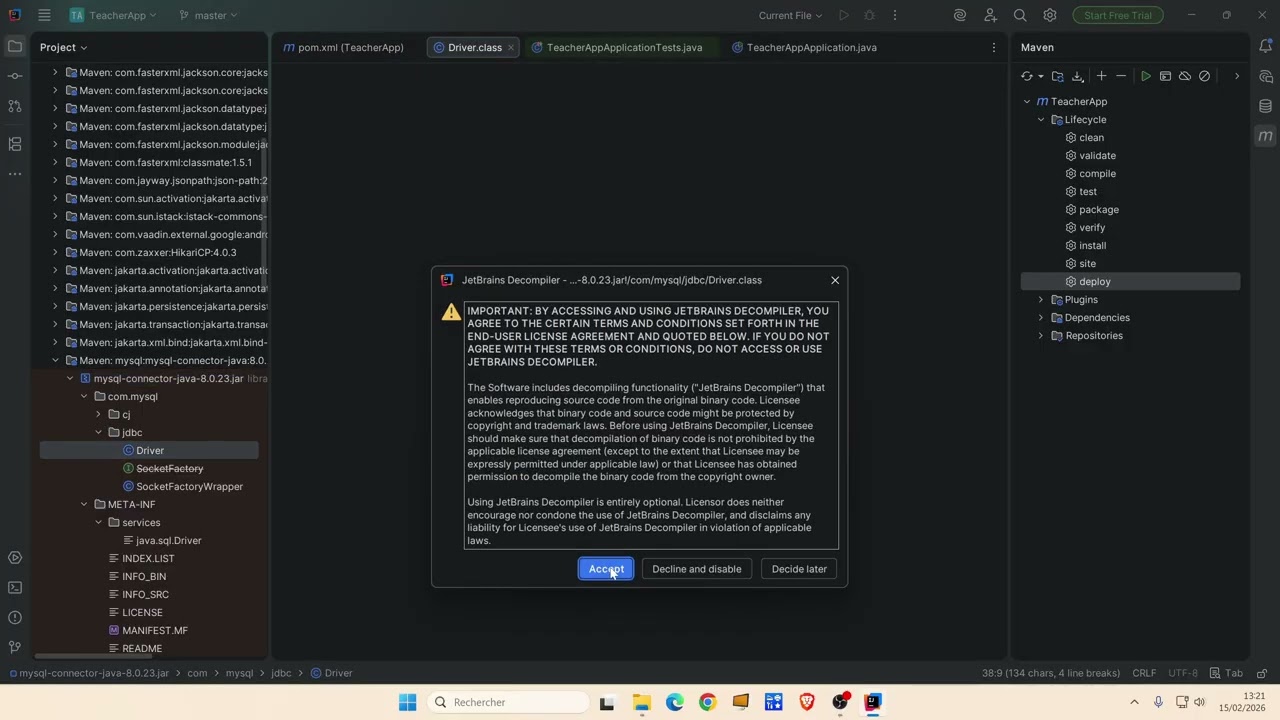
Task: Click the Maven tool window 'm' sidebar icon
Action: pos(1265,136)
